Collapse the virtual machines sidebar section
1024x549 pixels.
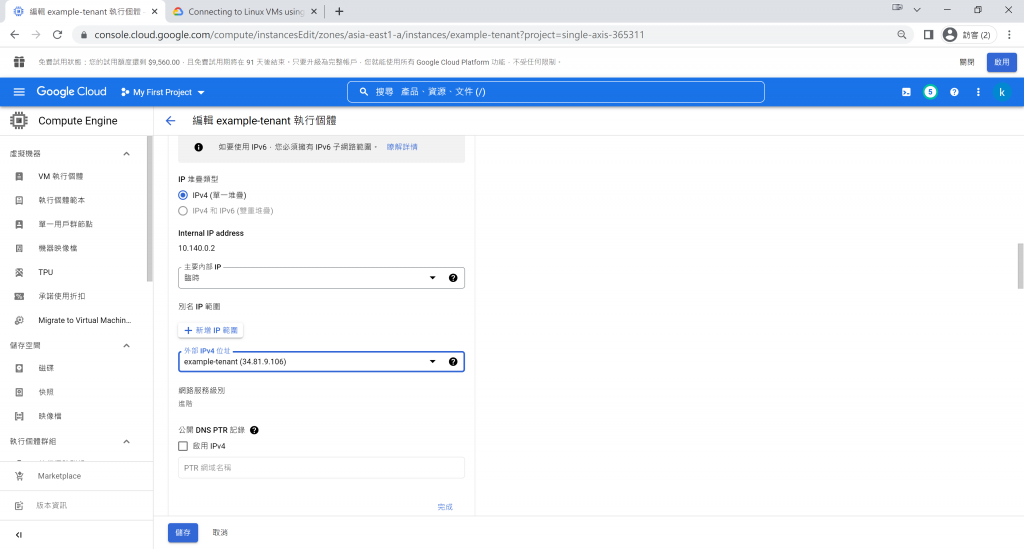tap(127, 153)
